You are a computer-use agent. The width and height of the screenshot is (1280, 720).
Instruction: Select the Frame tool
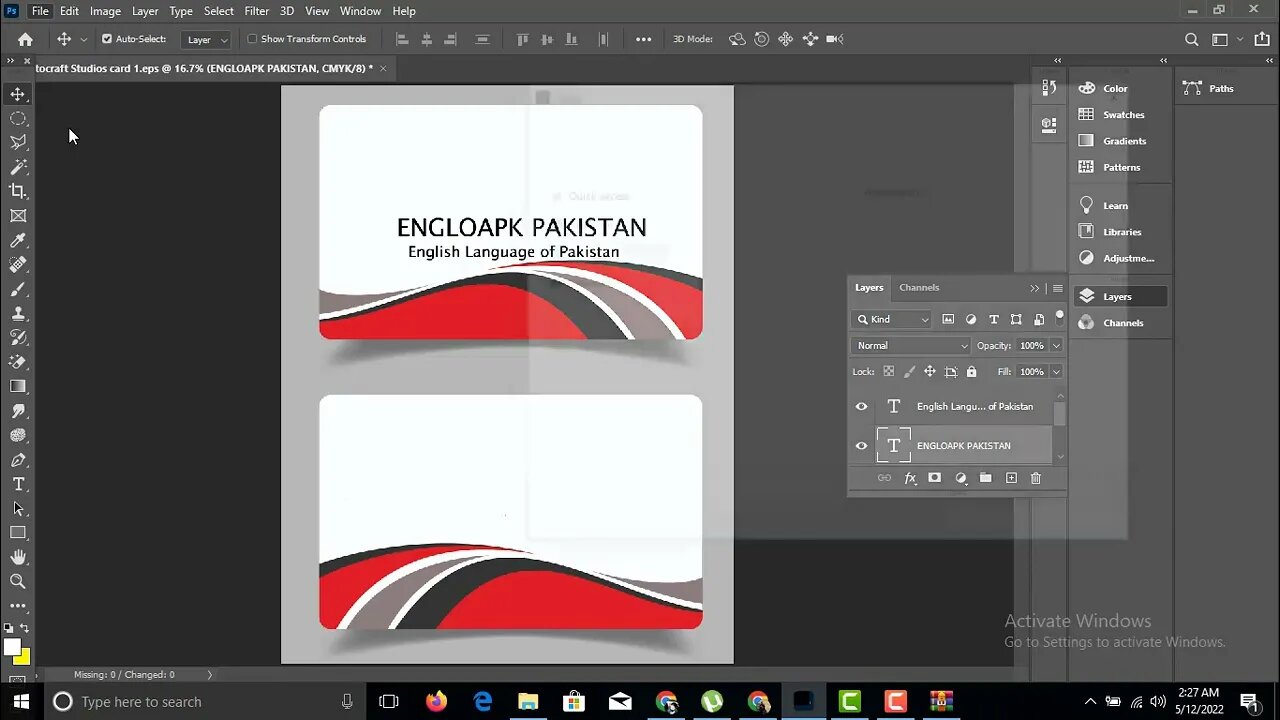[x=18, y=216]
